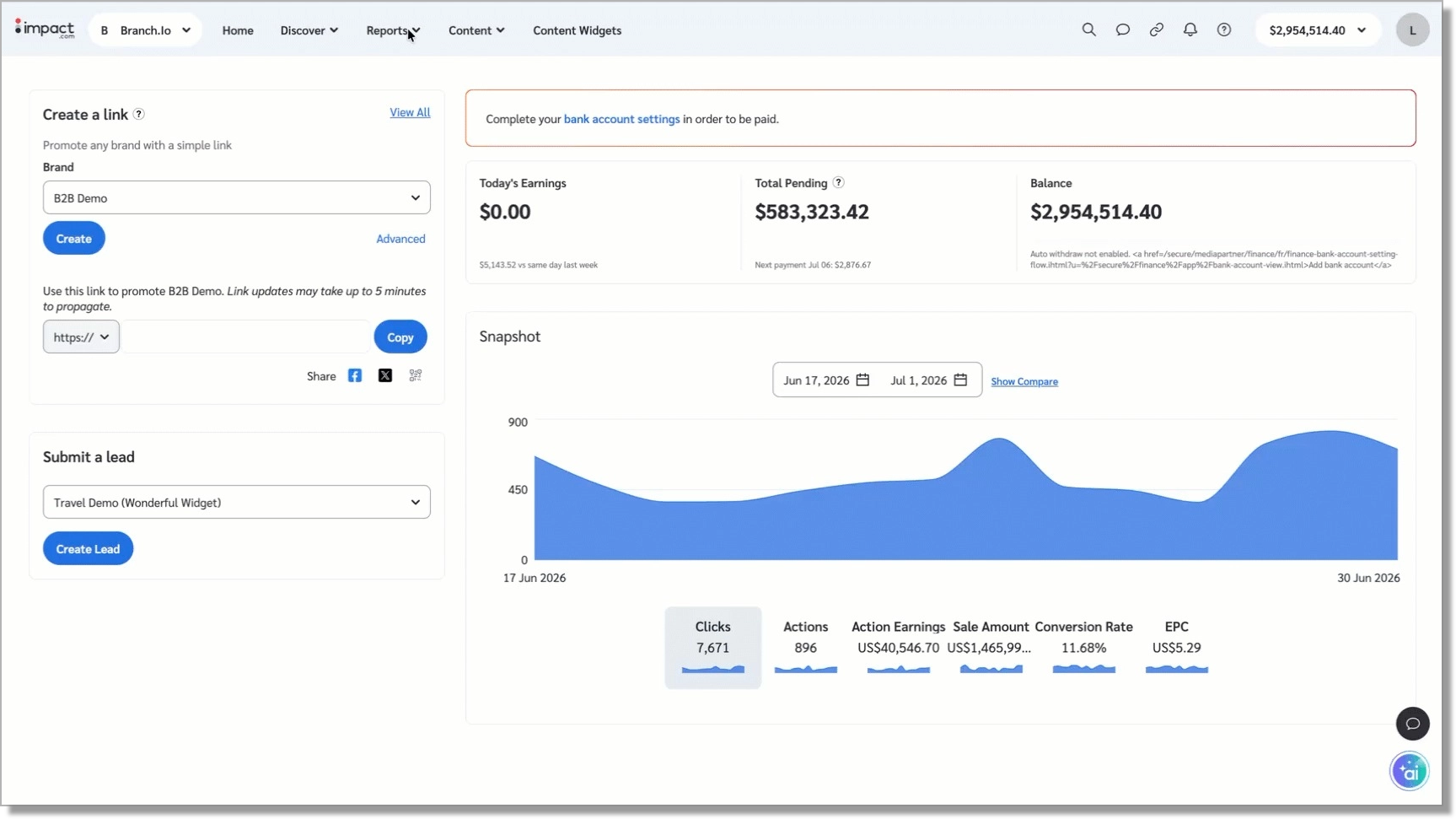Open the Discover menu
The image size is (1456, 819).
(309, 30)
